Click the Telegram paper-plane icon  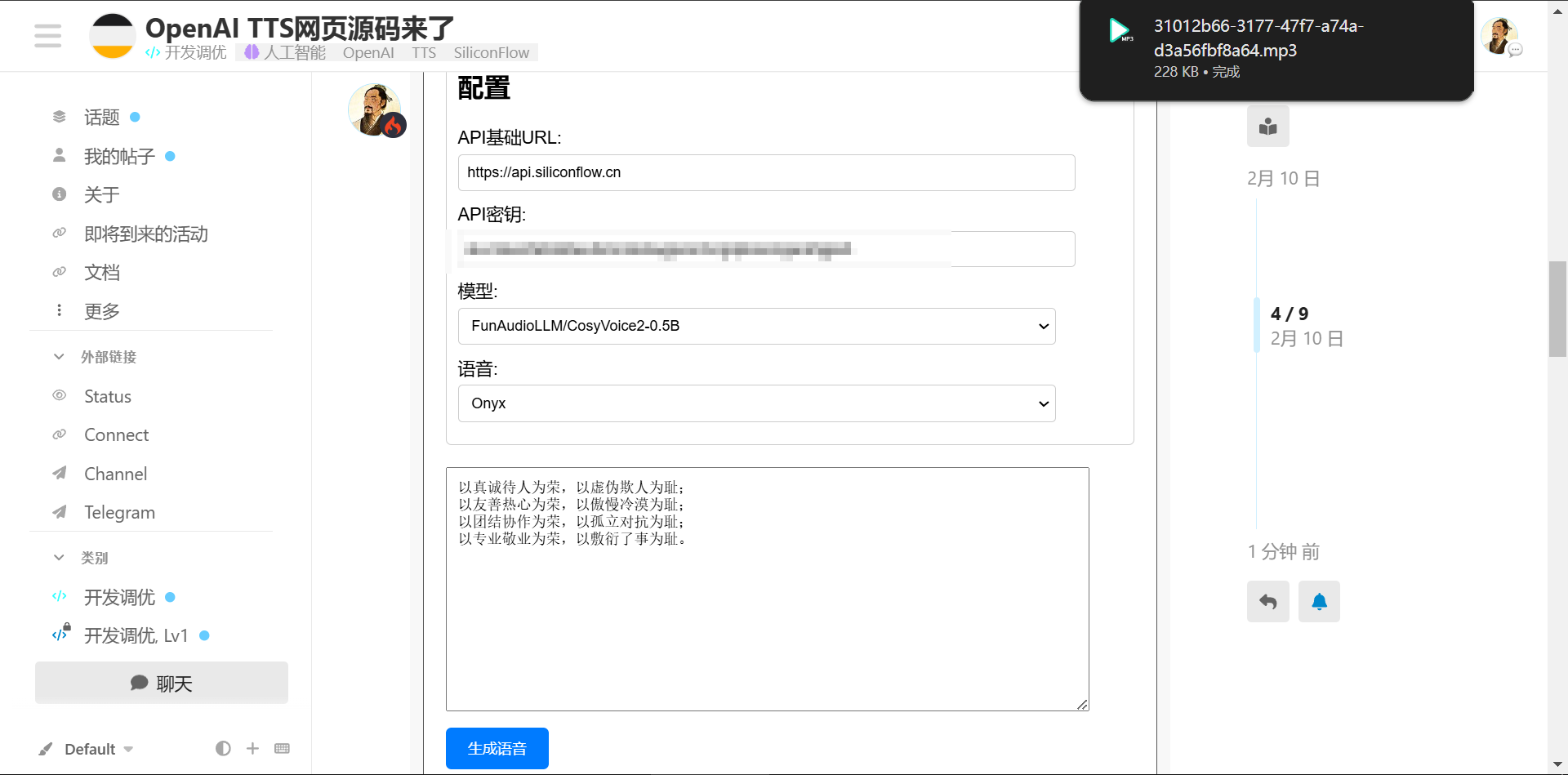[59, 512]
